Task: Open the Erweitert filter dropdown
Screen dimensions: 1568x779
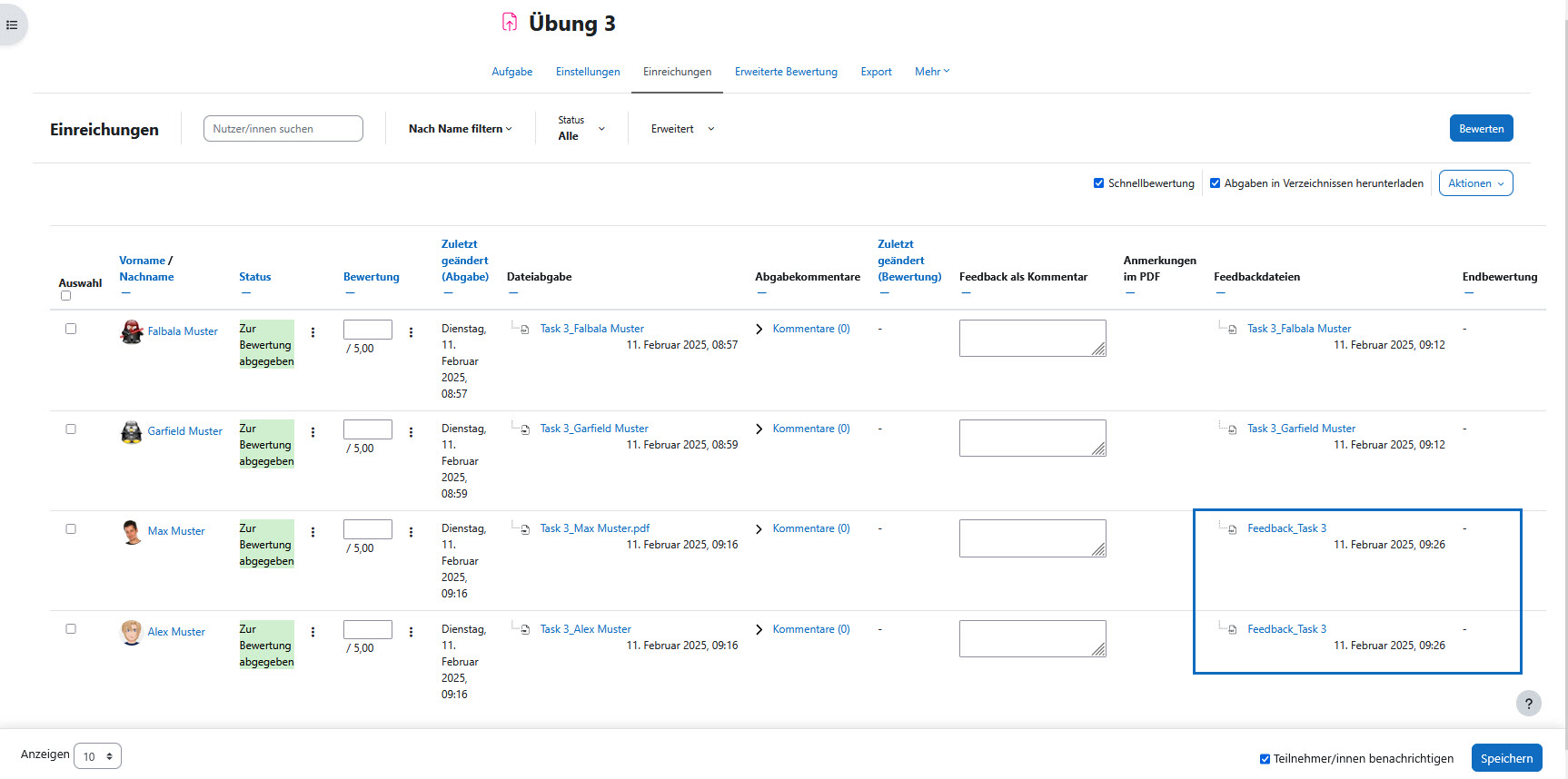Action: pos(683,129)
